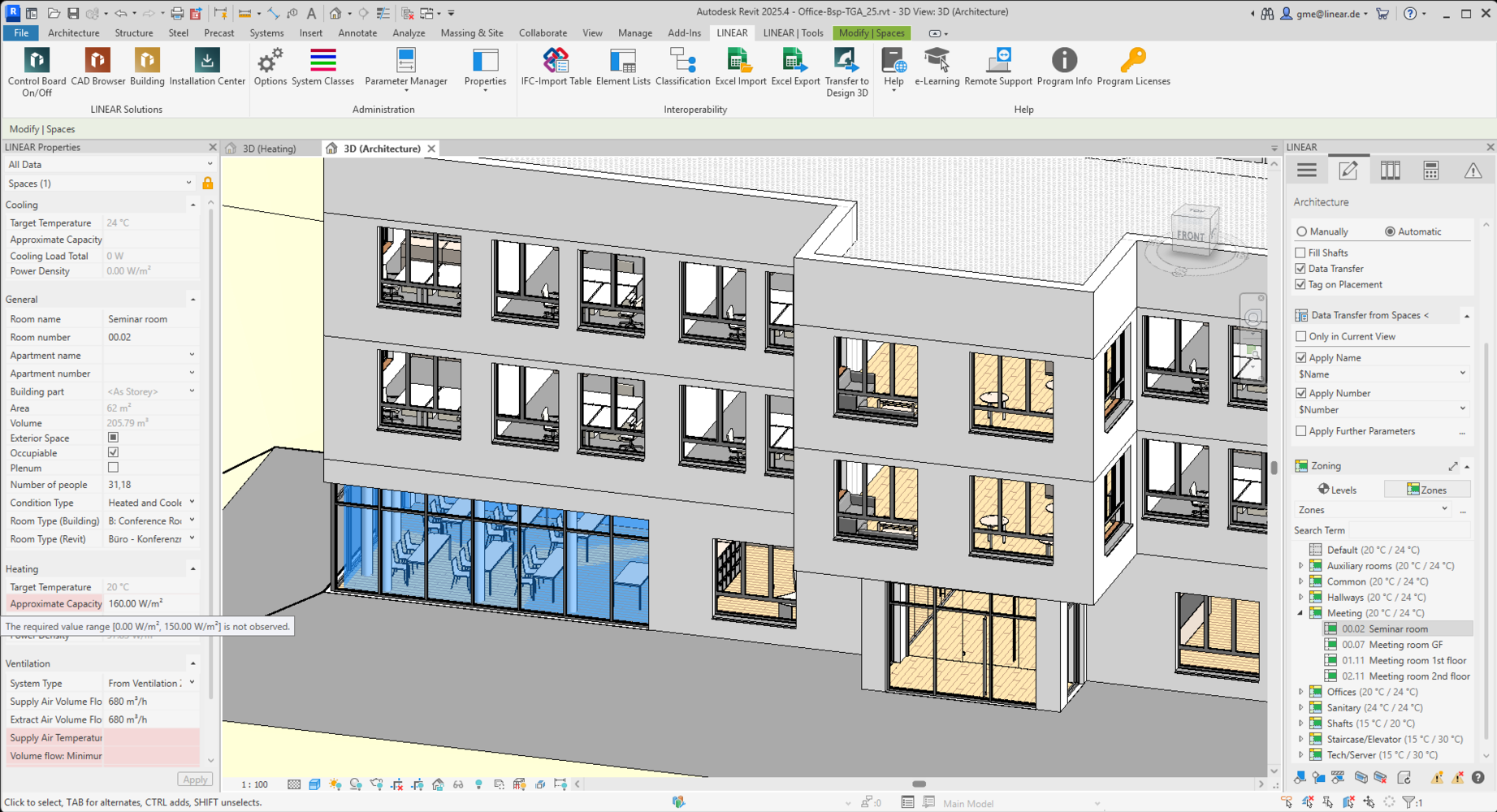Click the Levels button in Zoning

tap(1337, 490)
